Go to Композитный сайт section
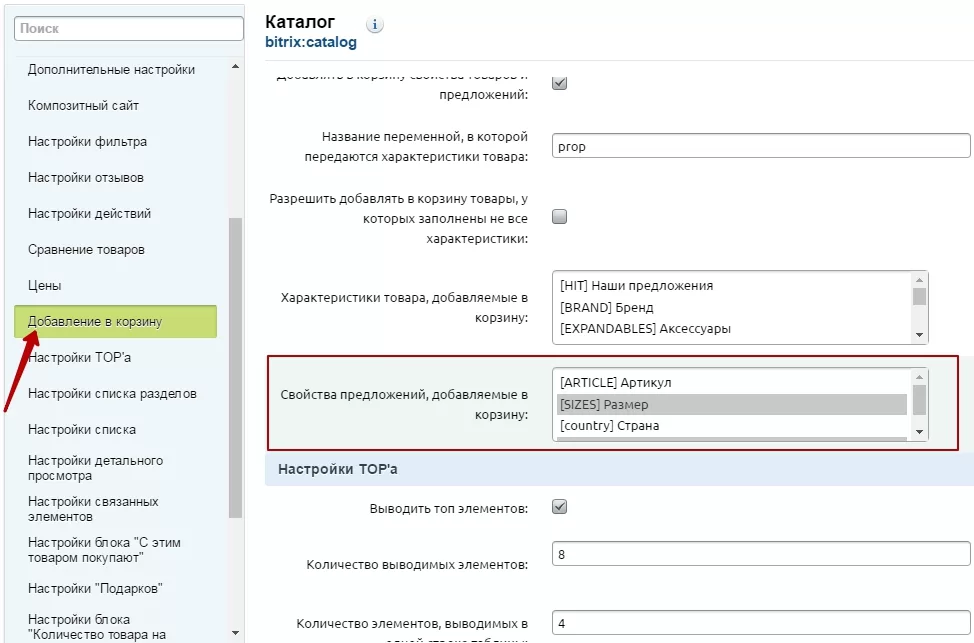 (83, 106)
